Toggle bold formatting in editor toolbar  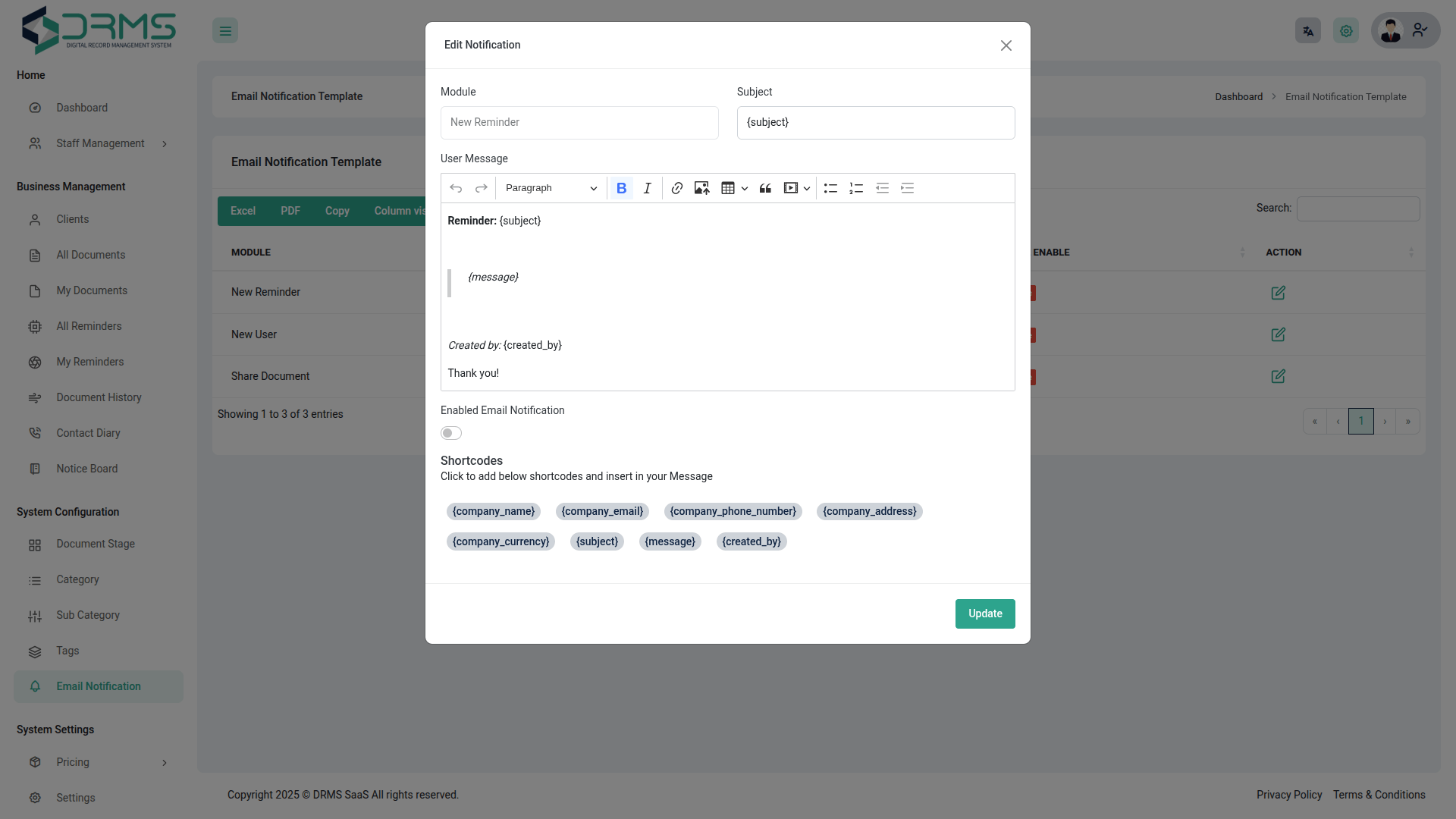pyautogui.click(x=621, y=188)
